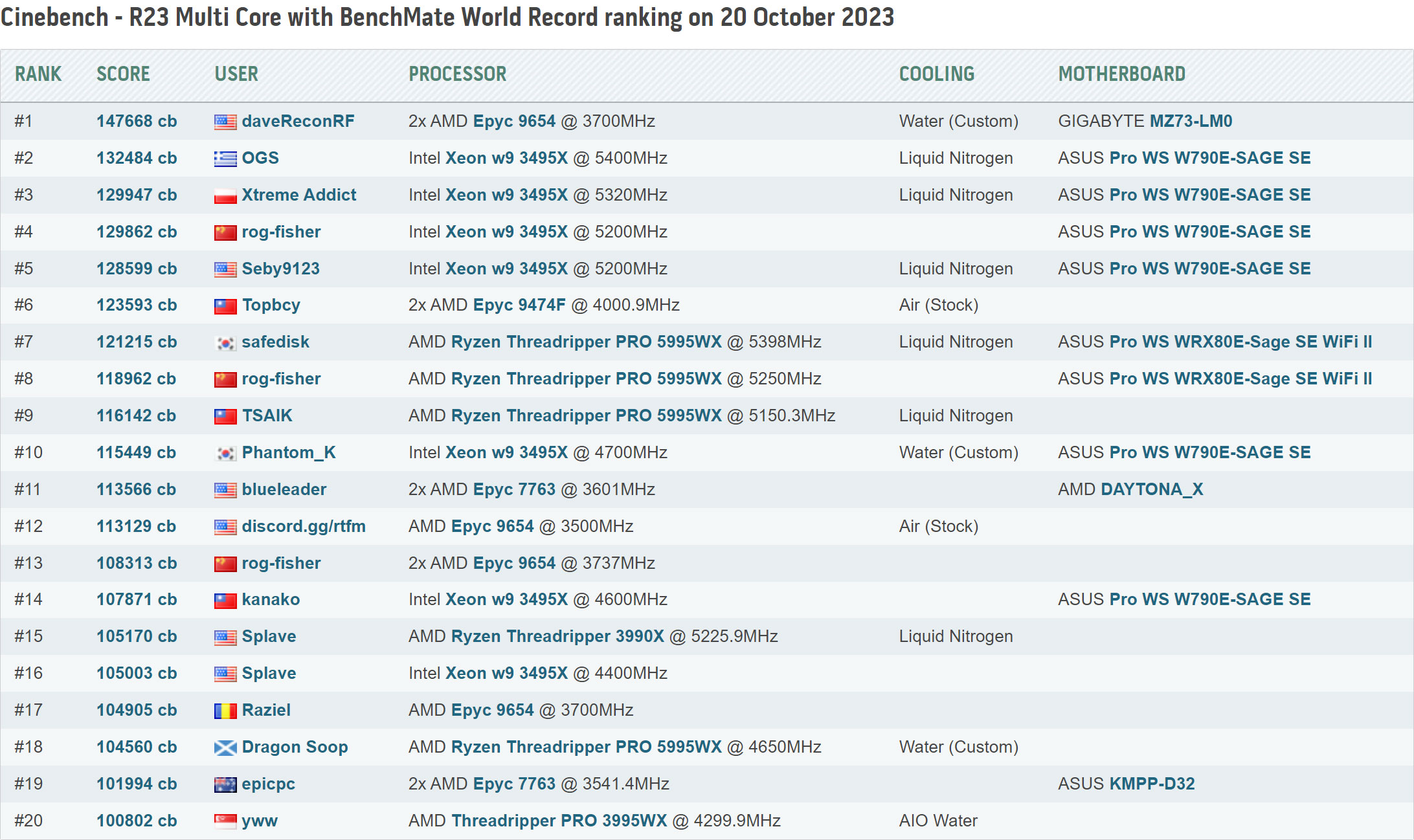Open discord.gg/rtfm user profile
Screen dimensions: 1414x840
[304, 526]
